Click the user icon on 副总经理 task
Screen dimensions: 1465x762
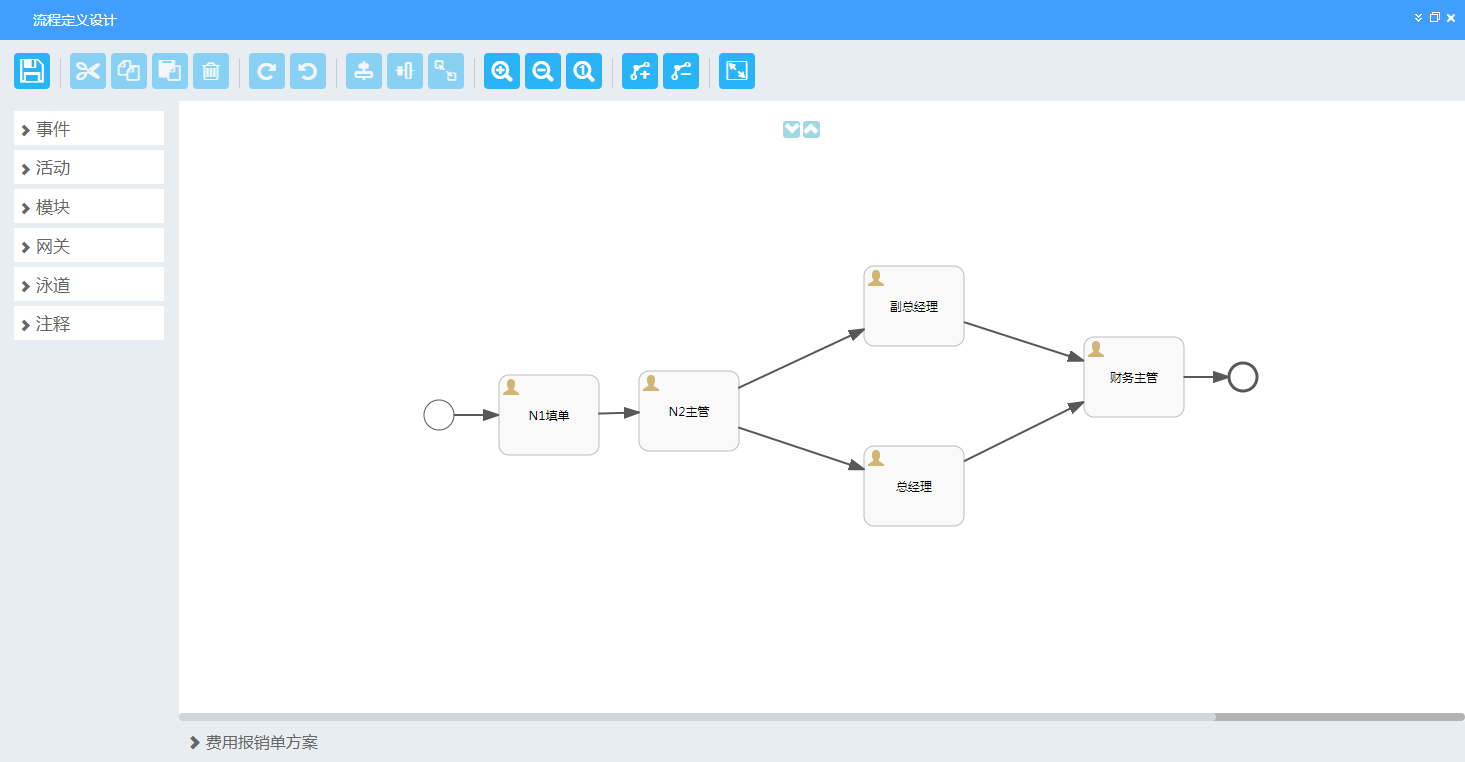876,278
